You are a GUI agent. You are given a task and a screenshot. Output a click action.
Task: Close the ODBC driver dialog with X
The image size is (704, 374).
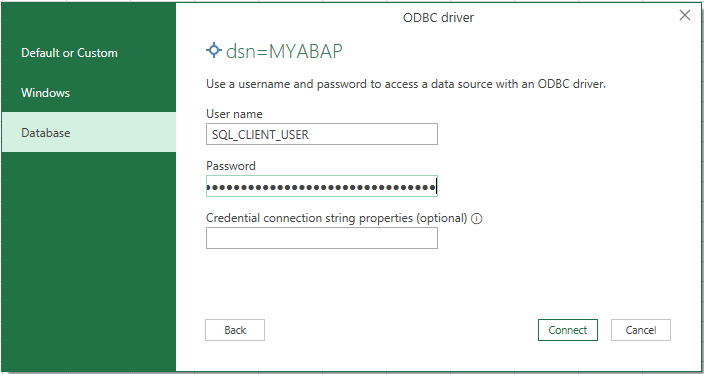[x=685, y=15]
